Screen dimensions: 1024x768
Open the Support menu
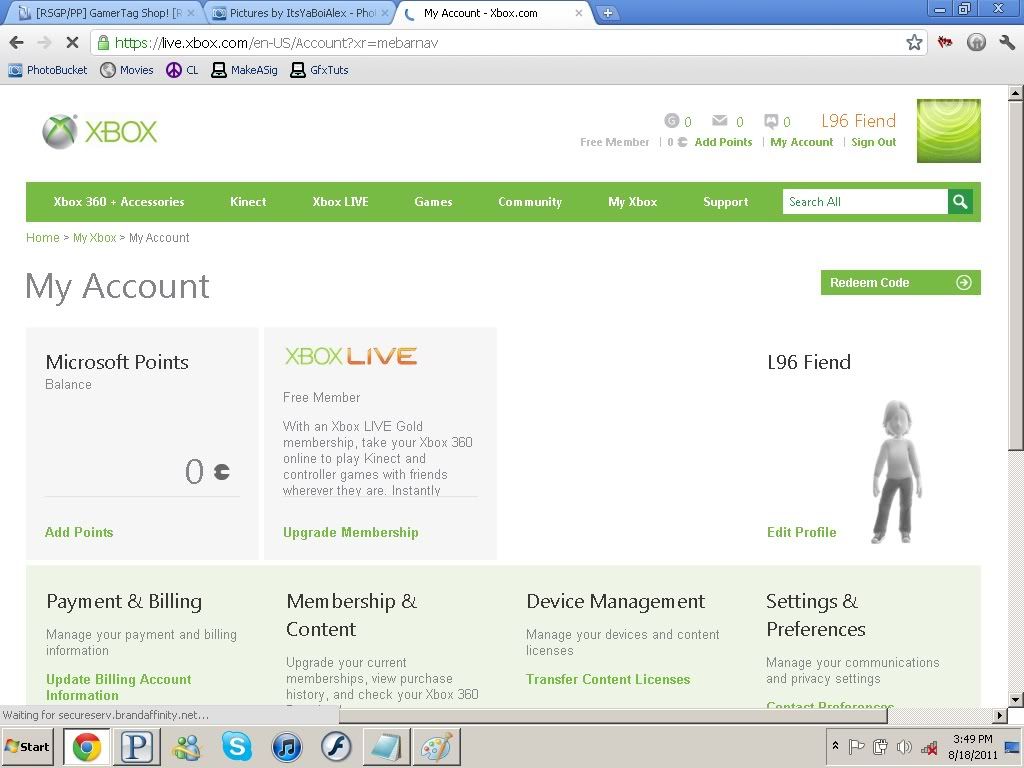point(726,202)
